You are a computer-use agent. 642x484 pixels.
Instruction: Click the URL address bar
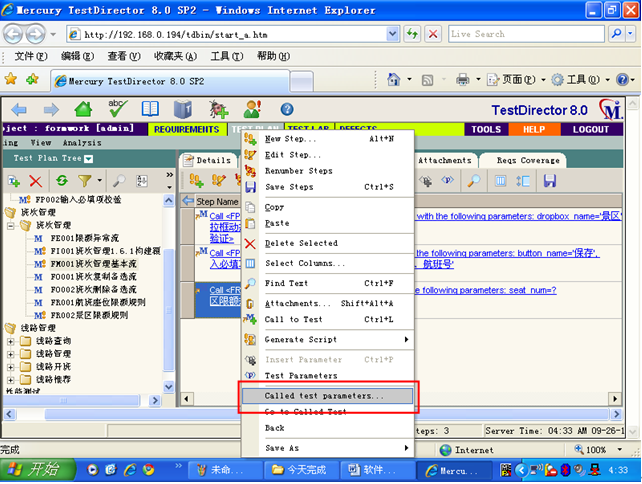(227, 34)
